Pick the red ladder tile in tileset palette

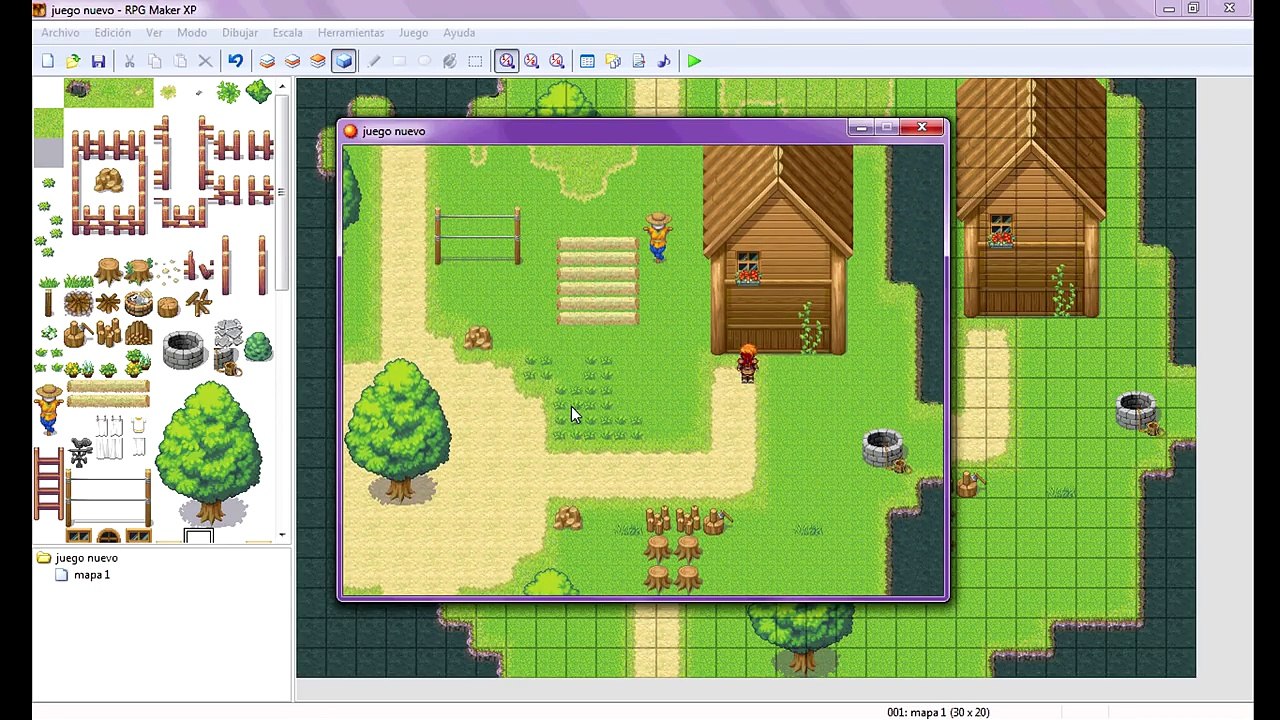point(48,483)
